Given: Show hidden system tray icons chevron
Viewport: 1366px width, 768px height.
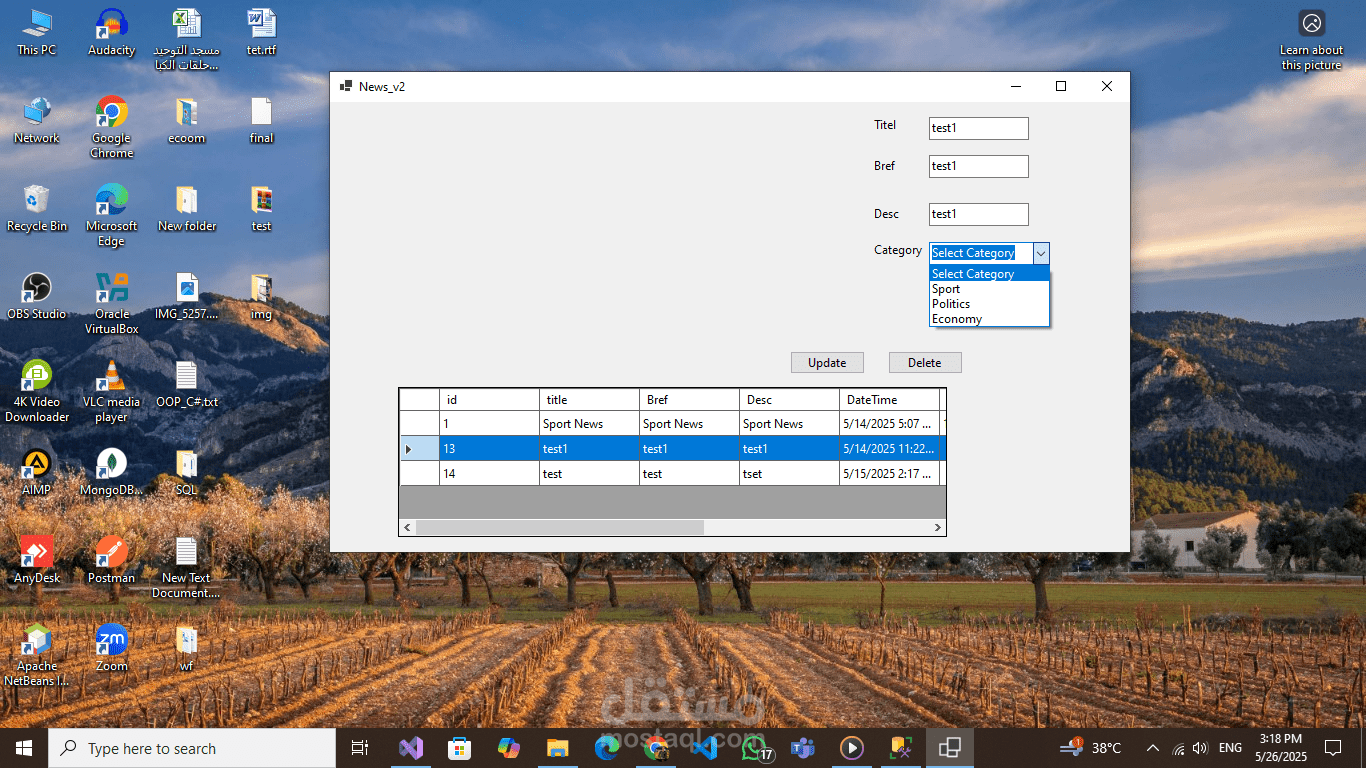Looking at the screenshot, I should [x=1152, y=748].
